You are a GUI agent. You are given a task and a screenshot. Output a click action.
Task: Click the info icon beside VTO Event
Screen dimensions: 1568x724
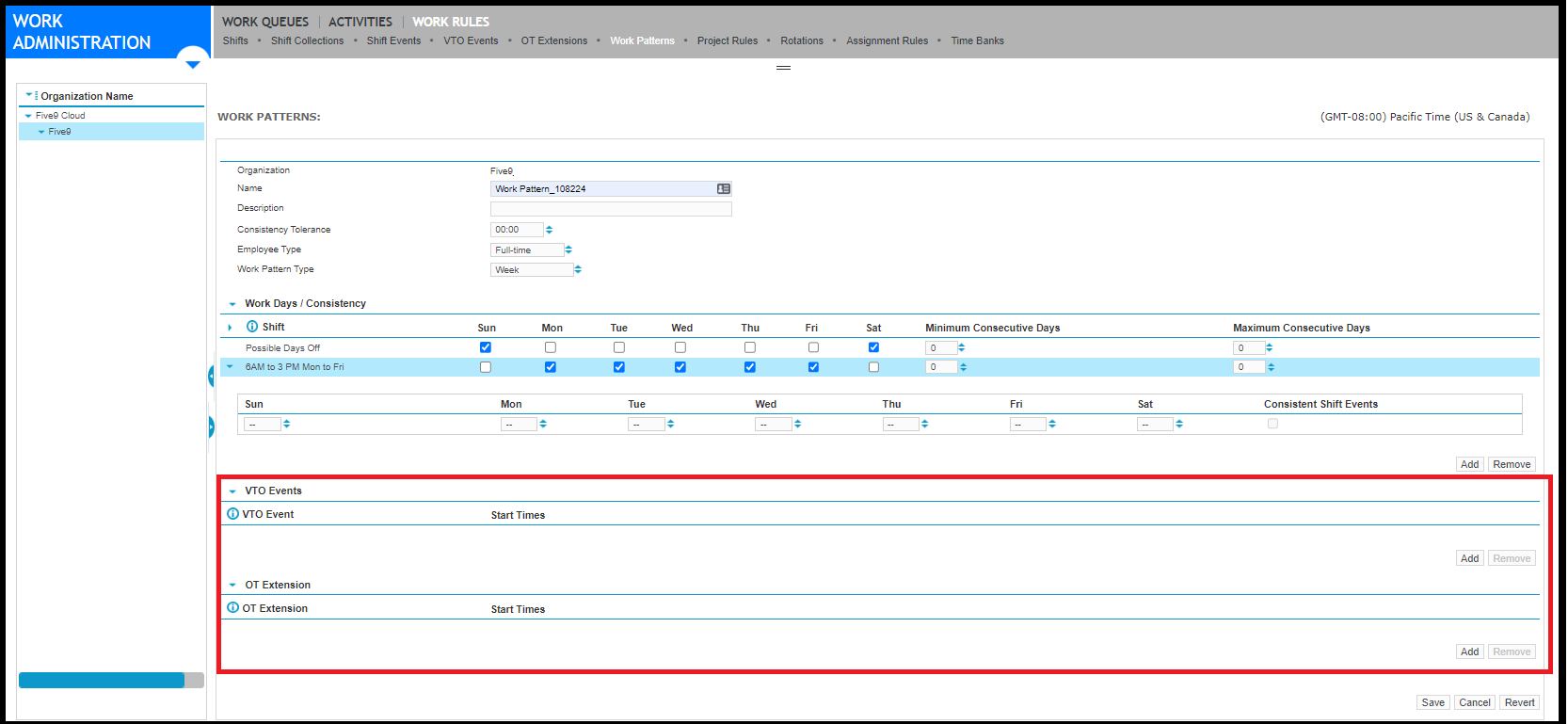pyautogui.click(x=233, y=514)
